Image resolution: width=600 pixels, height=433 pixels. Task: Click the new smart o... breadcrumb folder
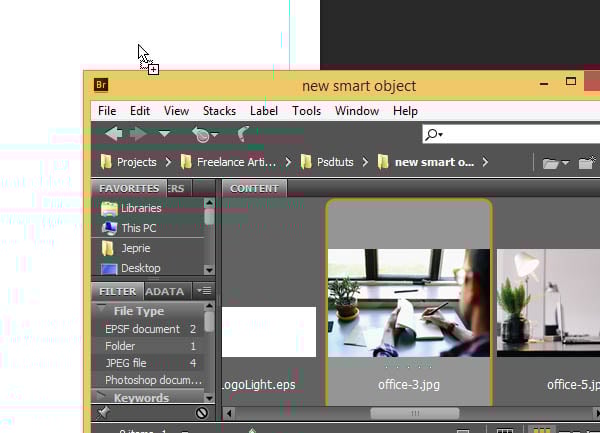[x=426, y=162]
